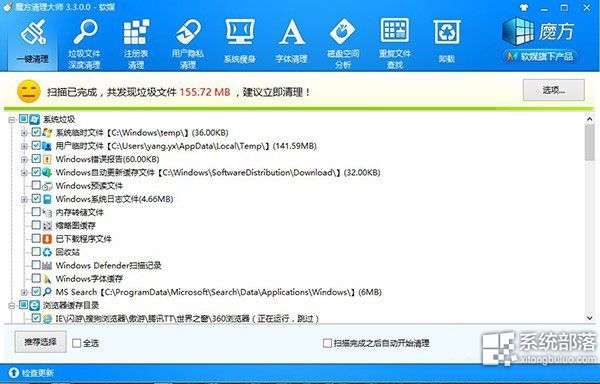Check the 内存转储文件 checkbox
This screenshot has height=384, width=600.
point(36,212)
